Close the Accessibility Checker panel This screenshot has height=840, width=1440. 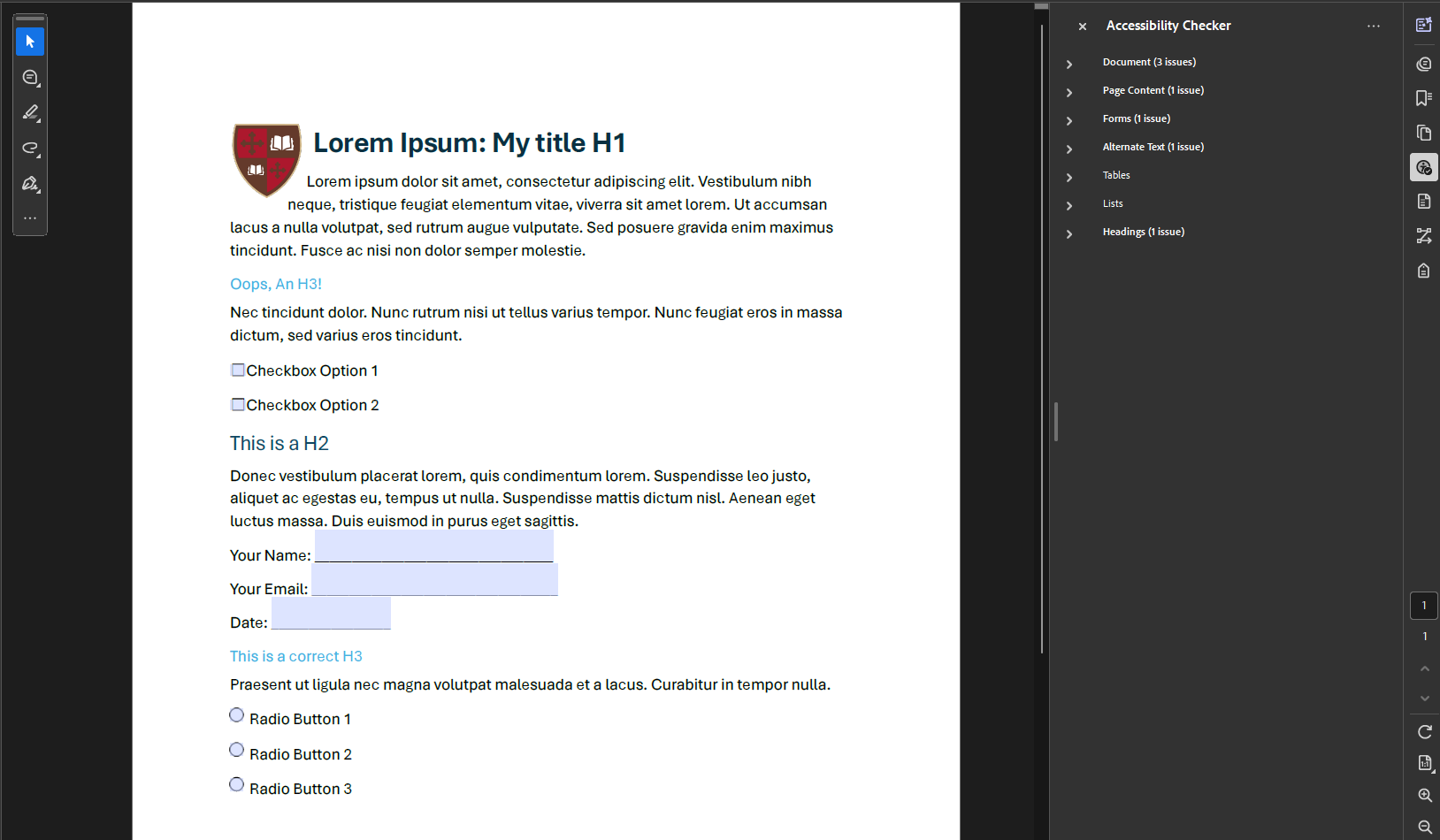1082,27
